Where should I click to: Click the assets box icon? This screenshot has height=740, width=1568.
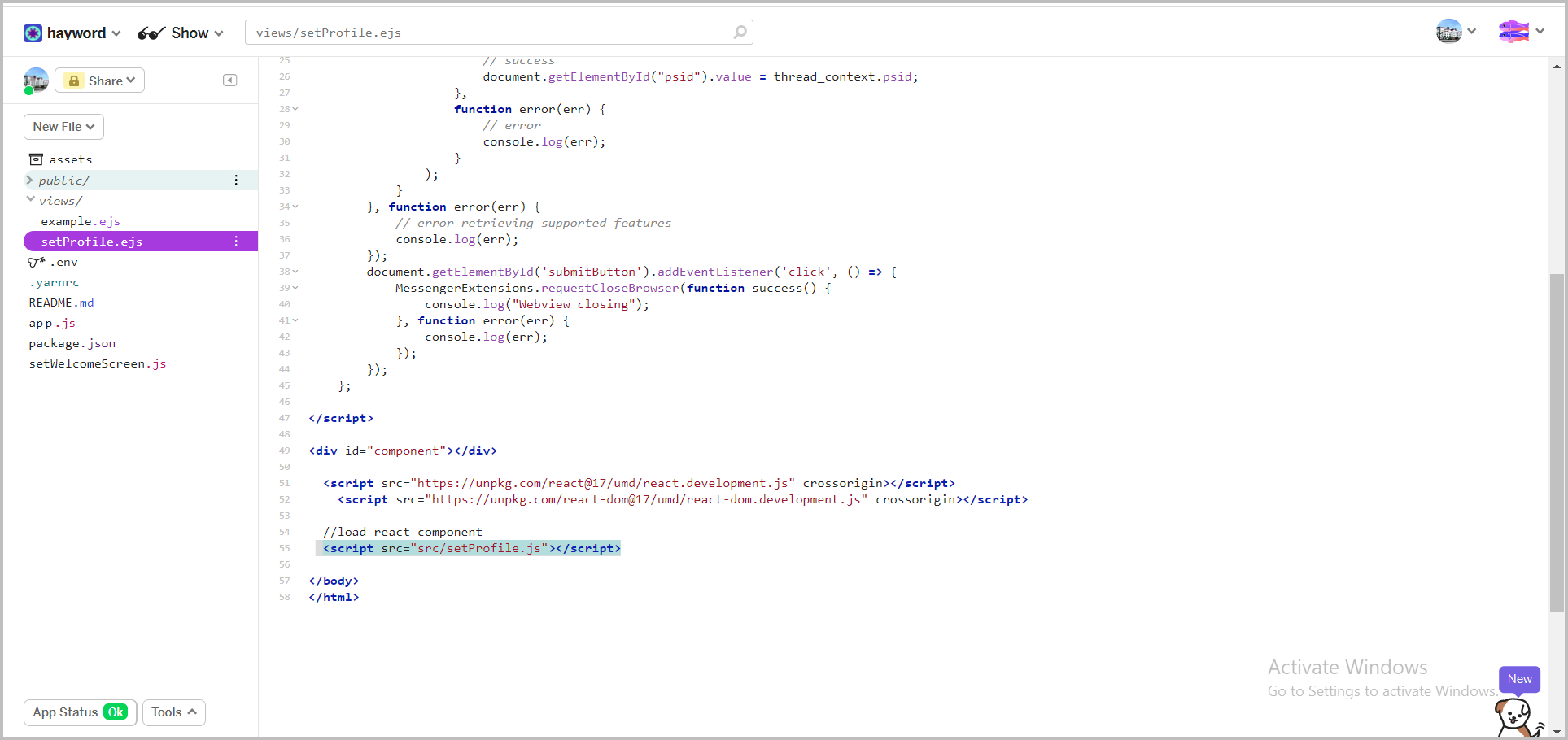(36, 159)
